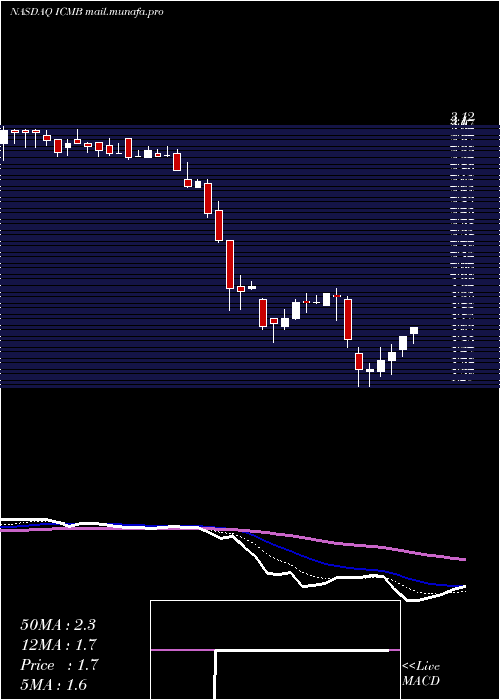
Task: Click the NASDAQ ICMB mail.munafa.pro title text
Action: (87, 12)
